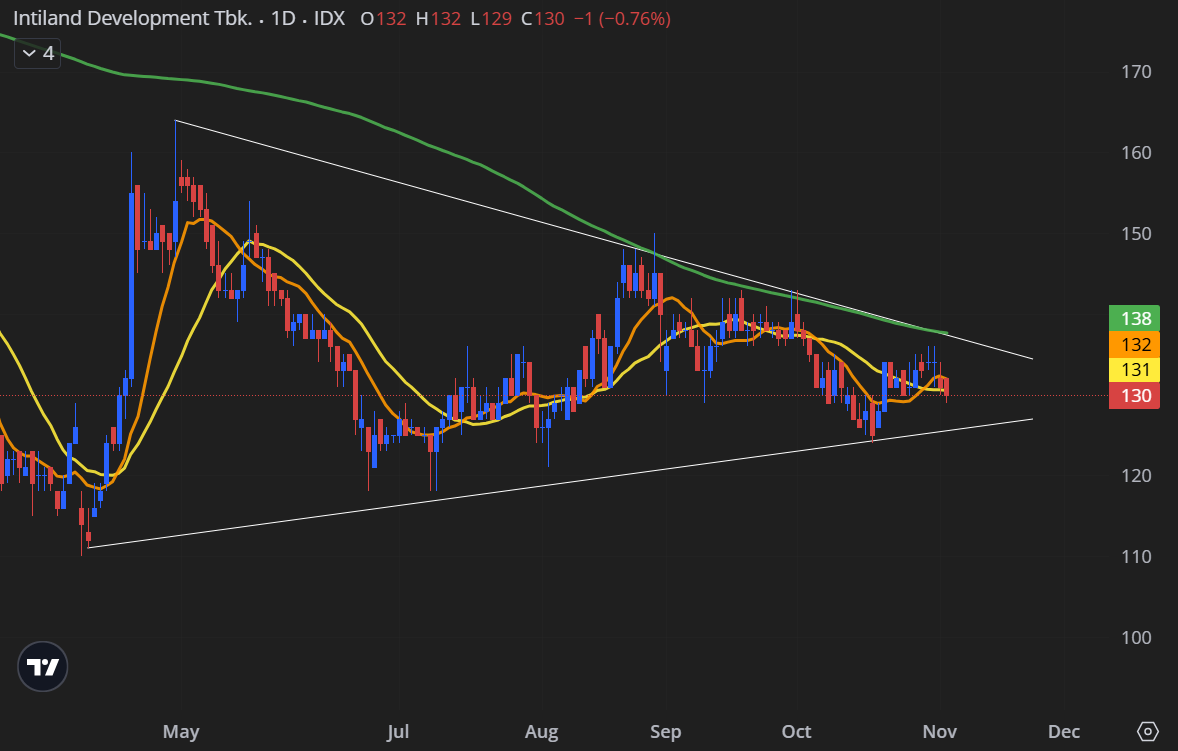Select the green 138 moving average price label

1134,319
